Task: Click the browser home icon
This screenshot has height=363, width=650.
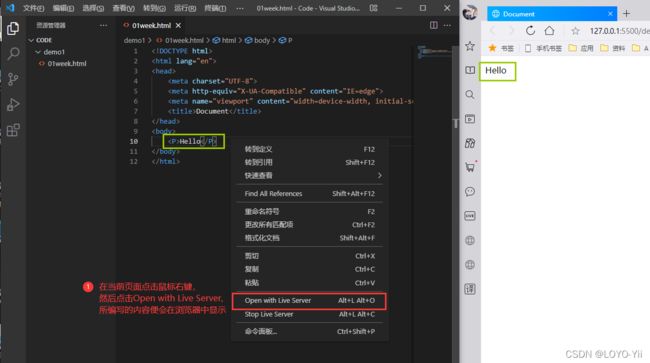Action: (x=549, y=31)
